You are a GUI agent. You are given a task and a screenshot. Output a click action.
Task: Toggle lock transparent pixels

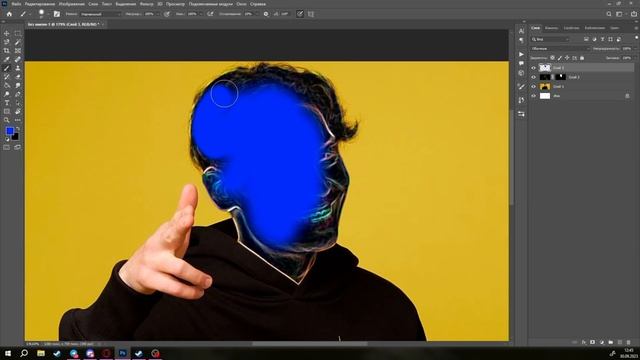tap(552, 58)
